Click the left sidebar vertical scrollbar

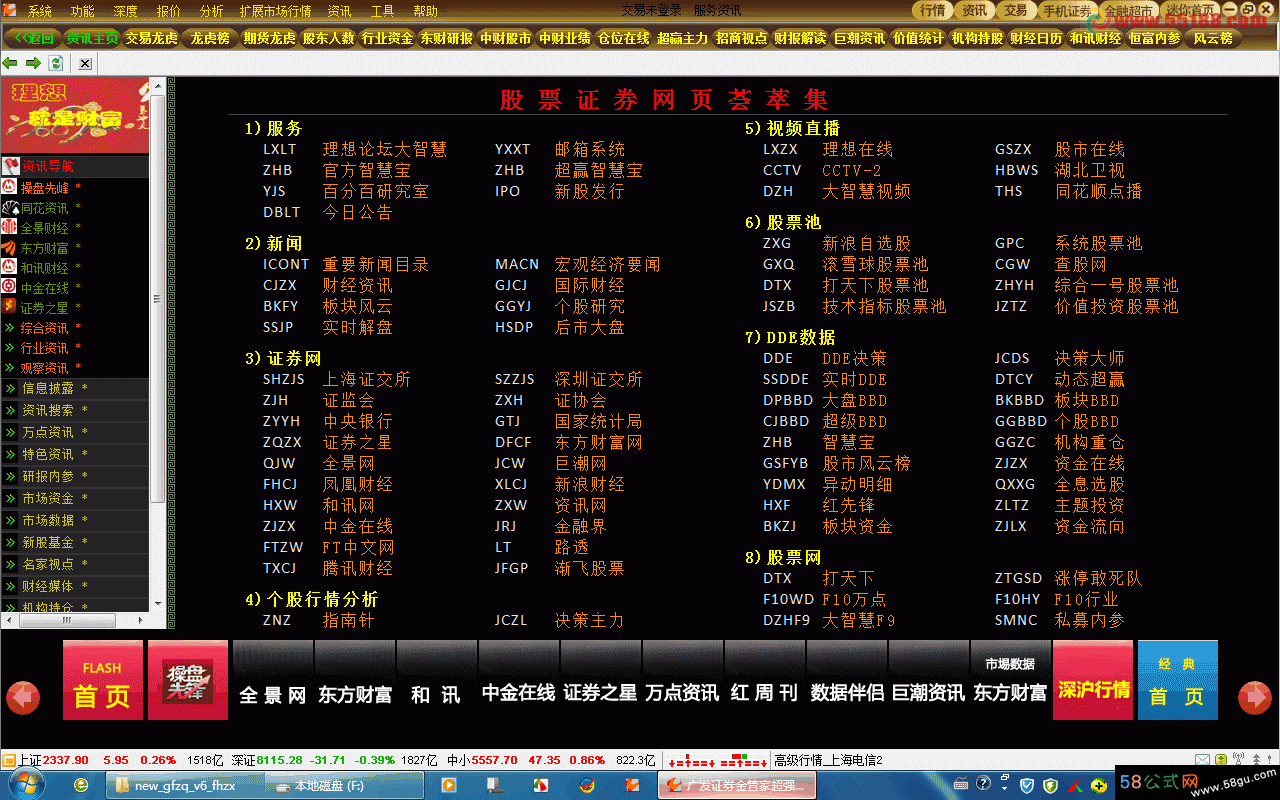click(x=157, y=300)
